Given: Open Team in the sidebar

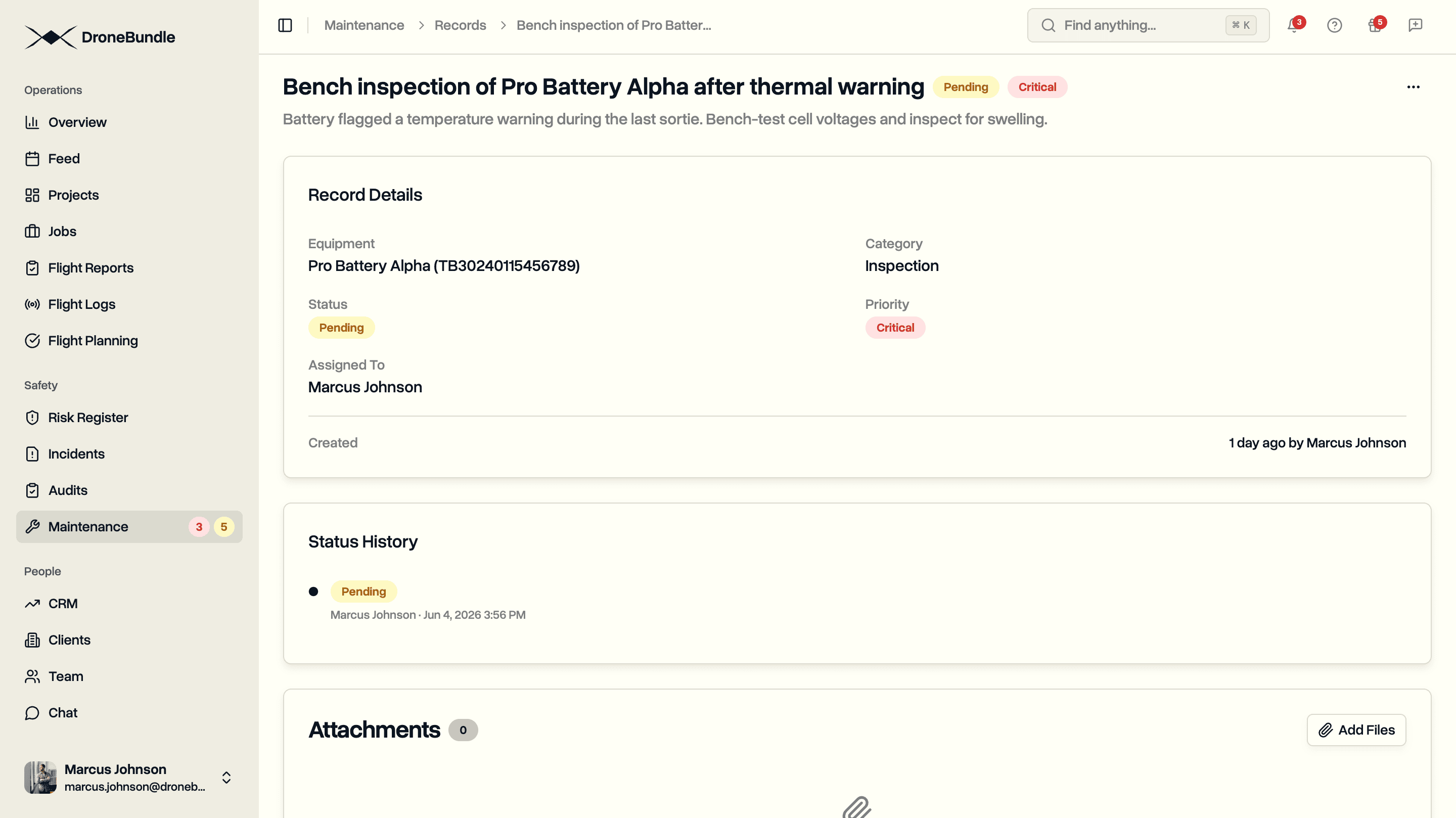Looking at the screenshot, I should pyautogui.click(x=129, y=676).
